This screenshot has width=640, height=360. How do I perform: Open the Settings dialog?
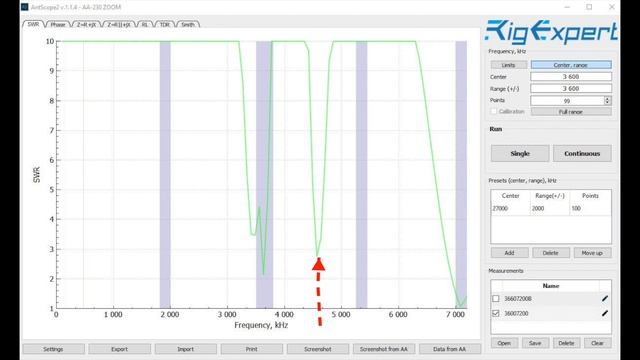pyautogui.click(x=53, y=349)
